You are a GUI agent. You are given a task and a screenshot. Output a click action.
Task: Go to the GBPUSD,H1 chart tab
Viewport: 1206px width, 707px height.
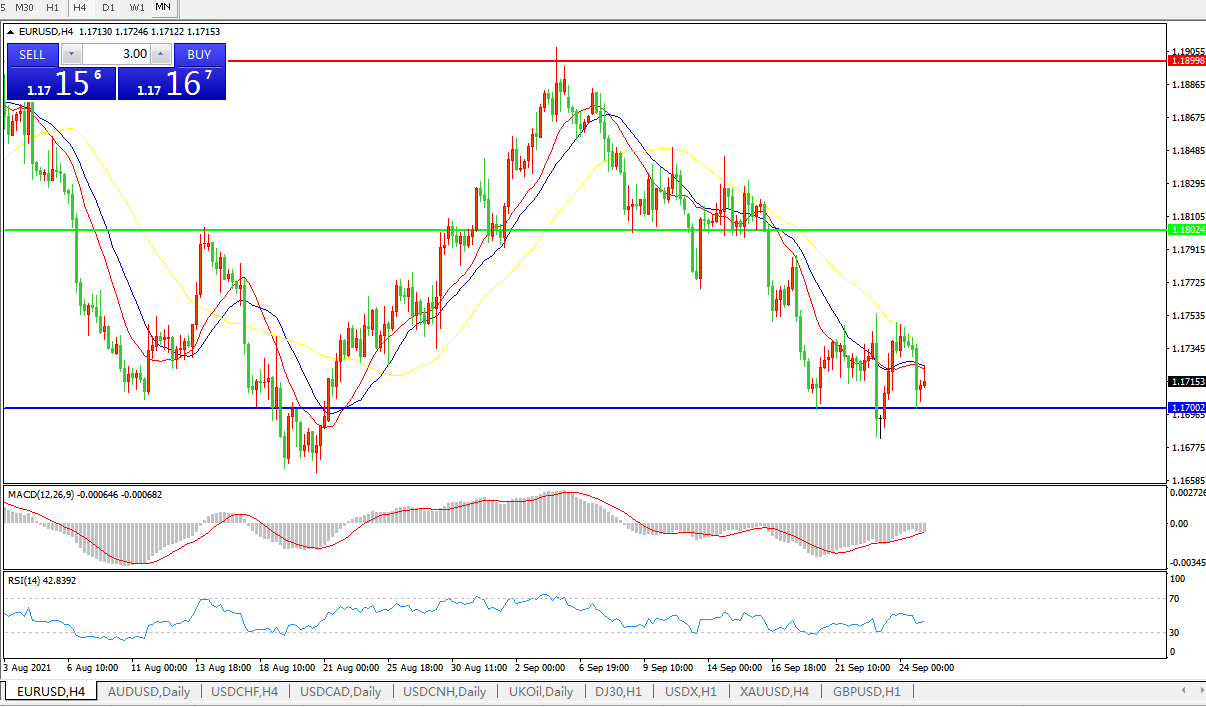[866, 691]
